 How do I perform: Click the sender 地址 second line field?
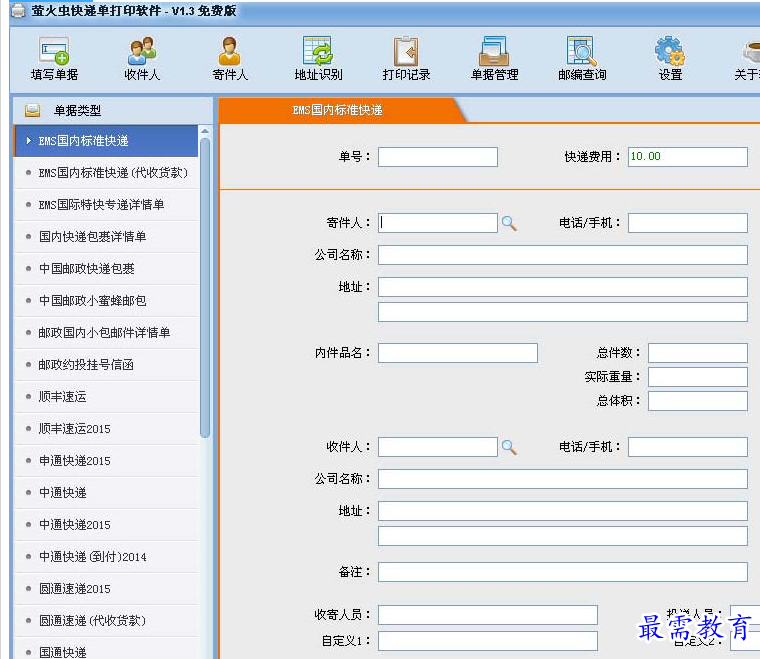click(x=563, y=312)
